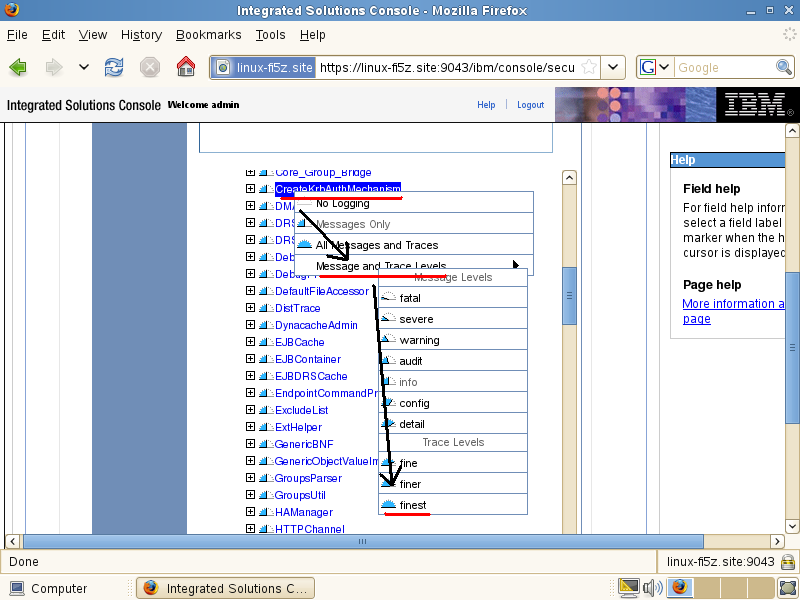Open the Computer menu button on taskbar
This screenshot has height=600, width=800.
point(49,588)
